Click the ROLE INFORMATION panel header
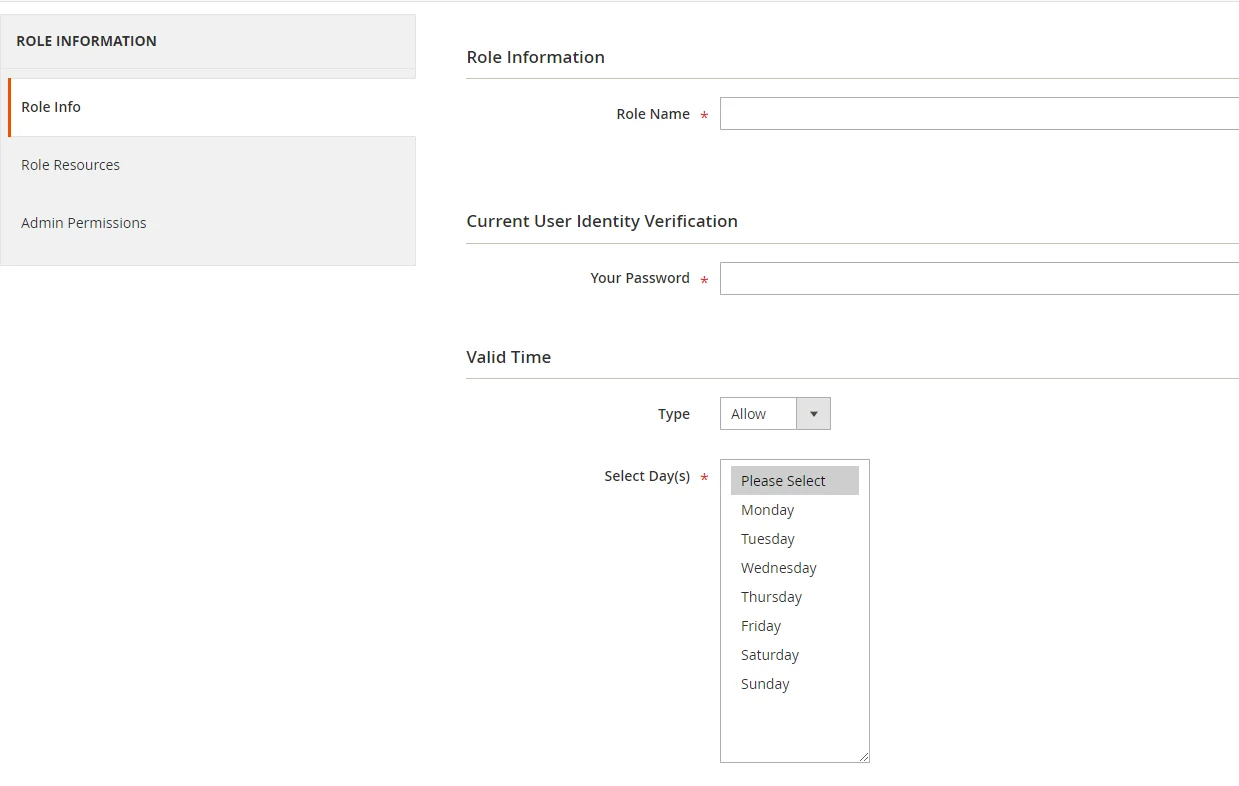 (x=87, y=41)
